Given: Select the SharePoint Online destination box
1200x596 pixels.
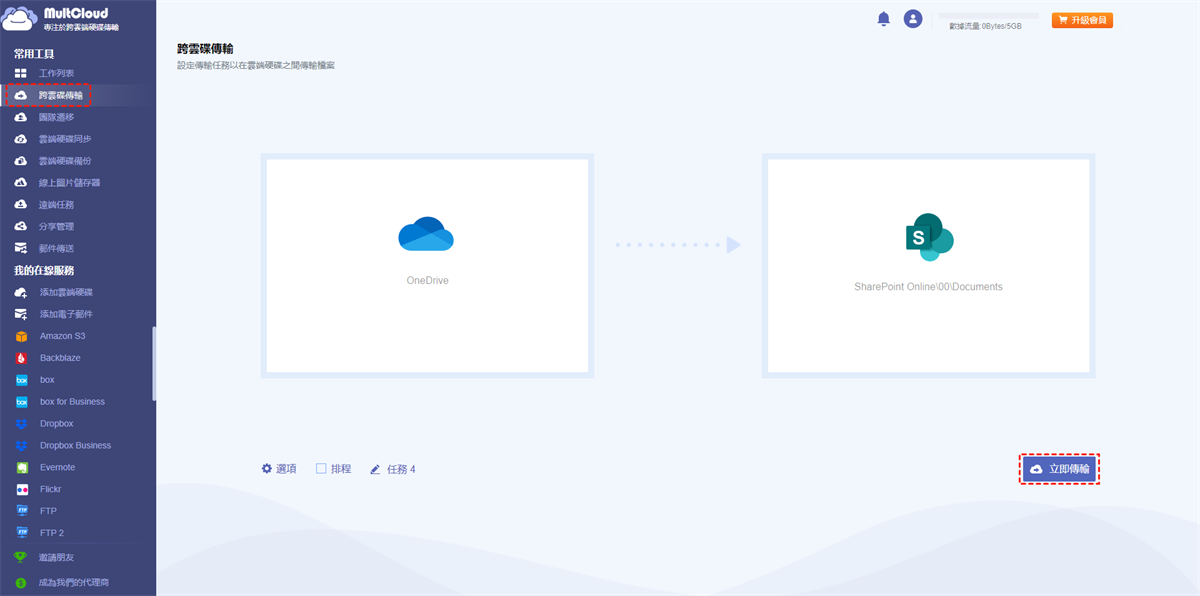Looking at the screenshot, I should pyautogui.click(x=928, y=265).
